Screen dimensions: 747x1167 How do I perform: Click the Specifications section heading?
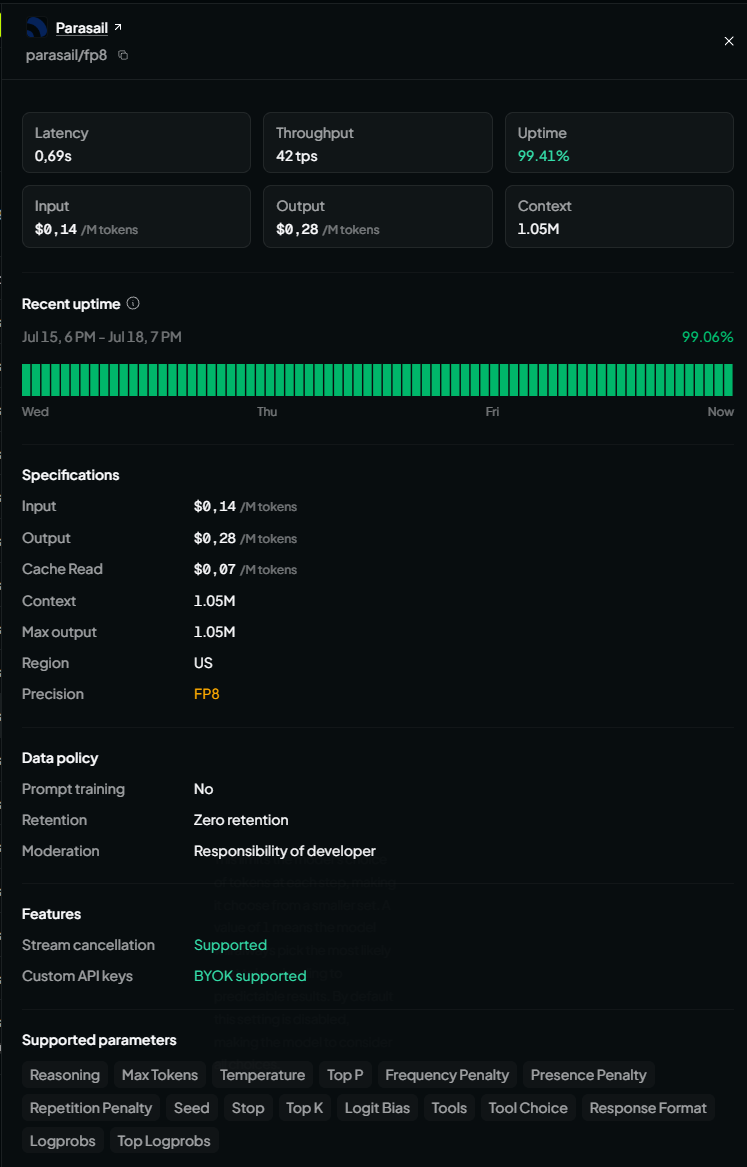pyautogui.click(x=71, y=475)
